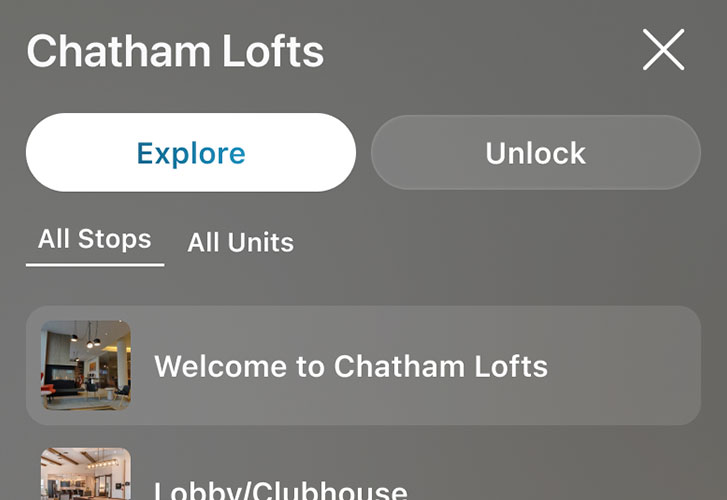Select the clubhouse kitchen photo in the second row
The image size is (727, 500).
(86, 474)
